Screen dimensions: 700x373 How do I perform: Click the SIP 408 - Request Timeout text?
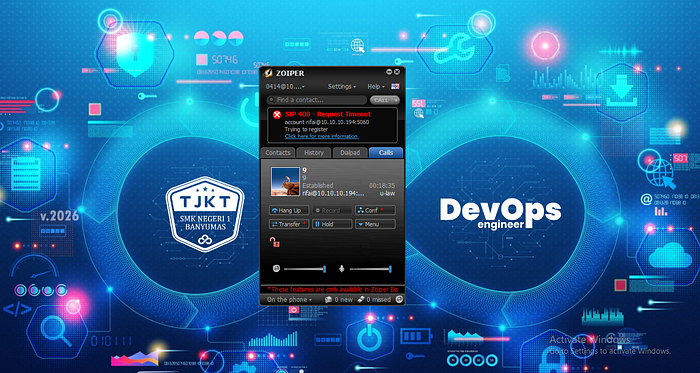(x=328, y=114)
